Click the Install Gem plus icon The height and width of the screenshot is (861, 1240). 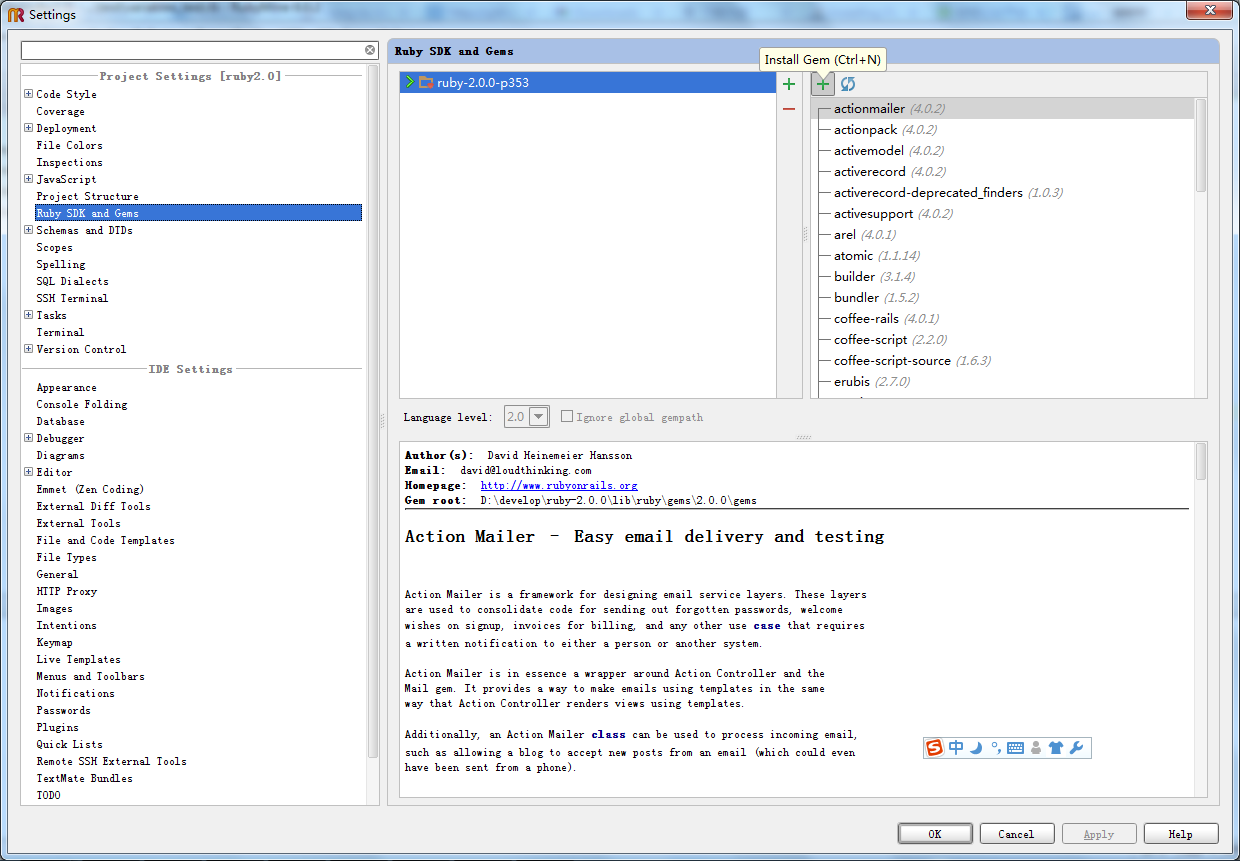point(822,85)
